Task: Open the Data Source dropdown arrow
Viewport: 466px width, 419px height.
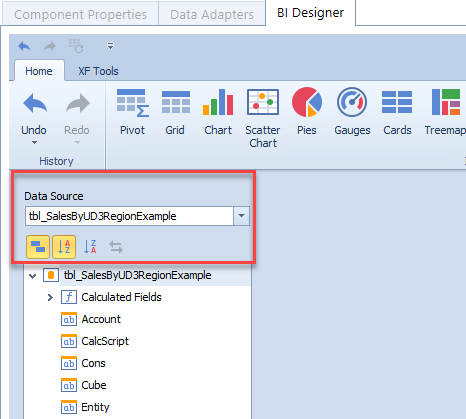Action: point(241,216)
